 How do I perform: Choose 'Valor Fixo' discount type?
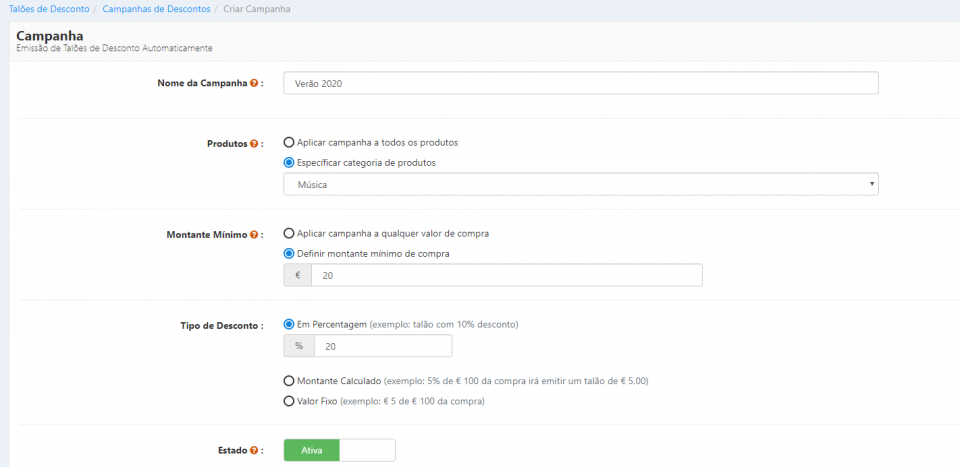click(x=289, y=401)
